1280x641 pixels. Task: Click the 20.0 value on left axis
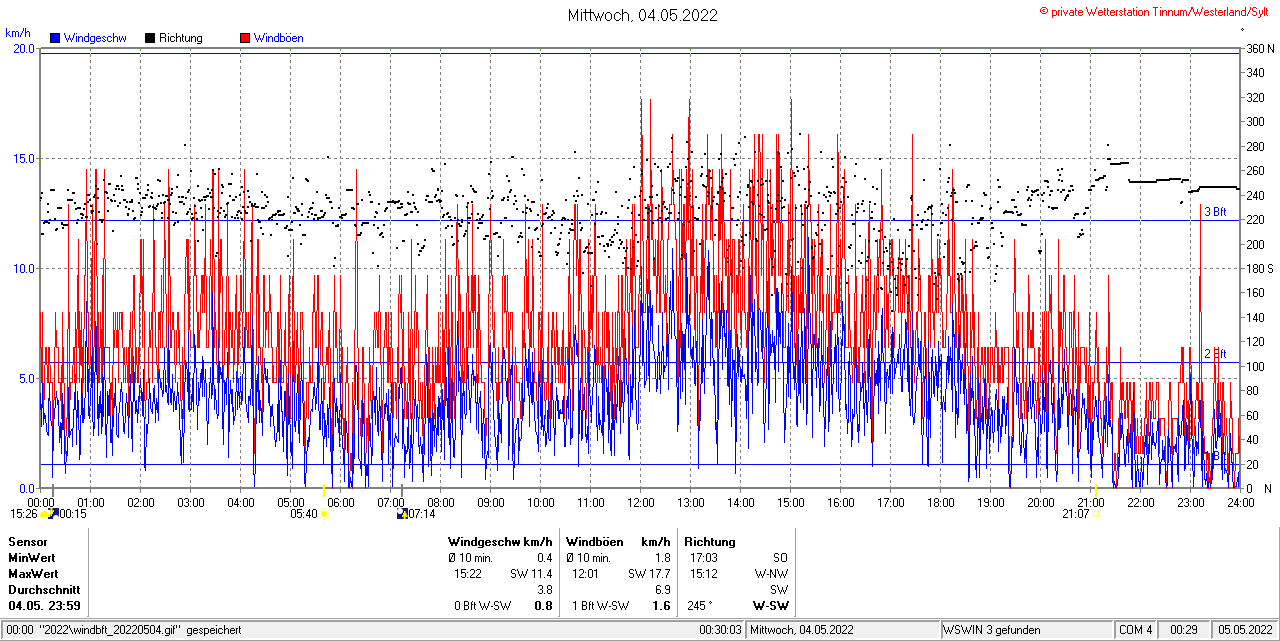point(23,48)
